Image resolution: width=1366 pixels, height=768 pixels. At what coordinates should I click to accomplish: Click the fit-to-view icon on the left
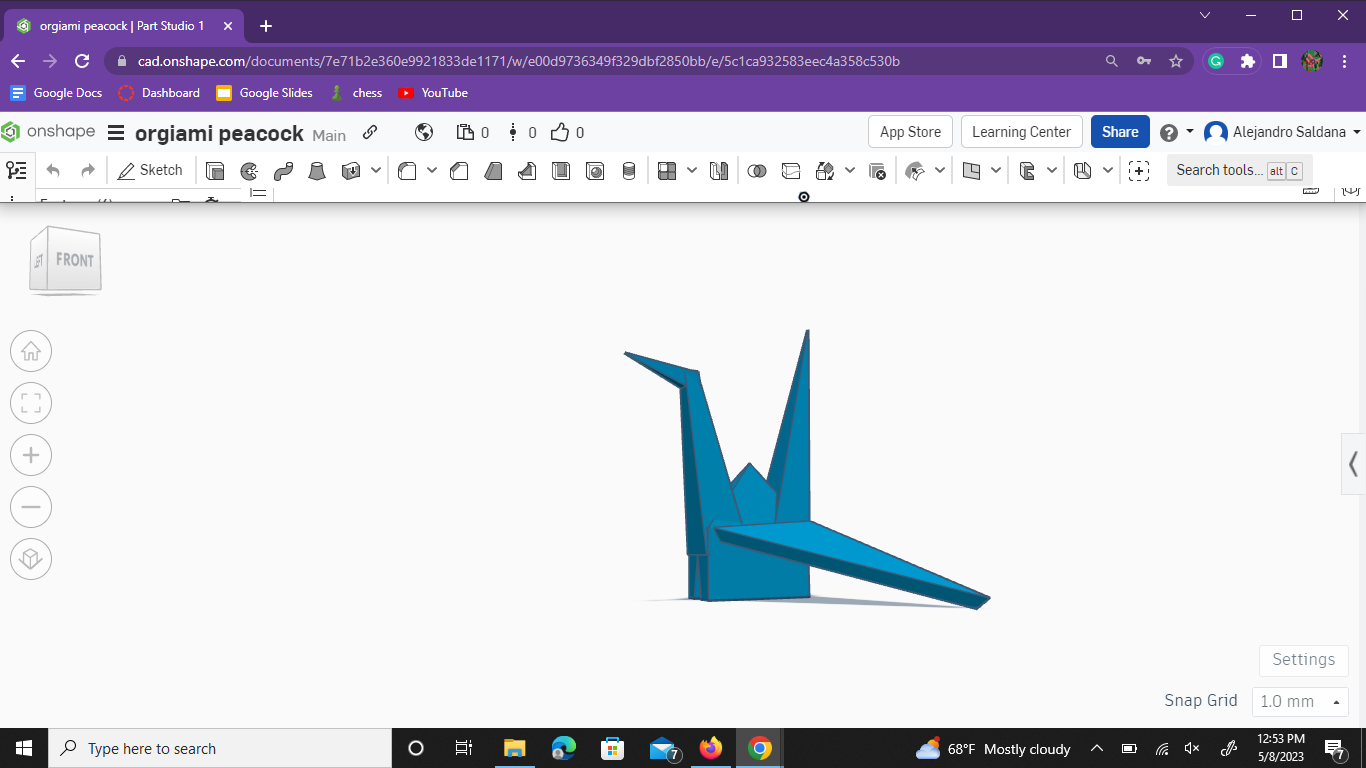[31, 403]
